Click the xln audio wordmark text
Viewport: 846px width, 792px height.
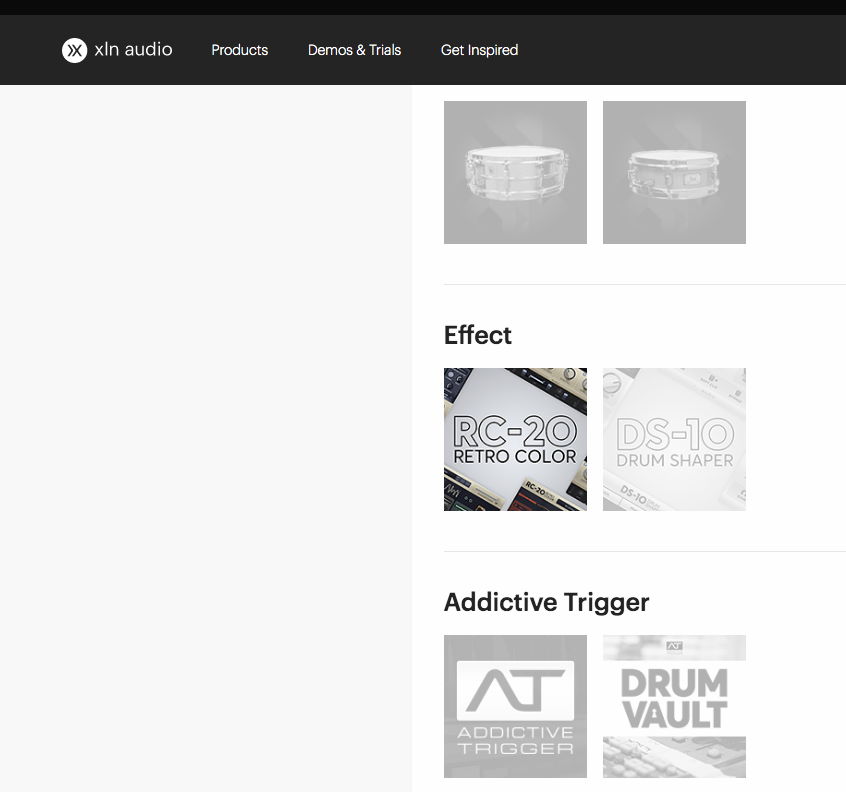[133, 50]
